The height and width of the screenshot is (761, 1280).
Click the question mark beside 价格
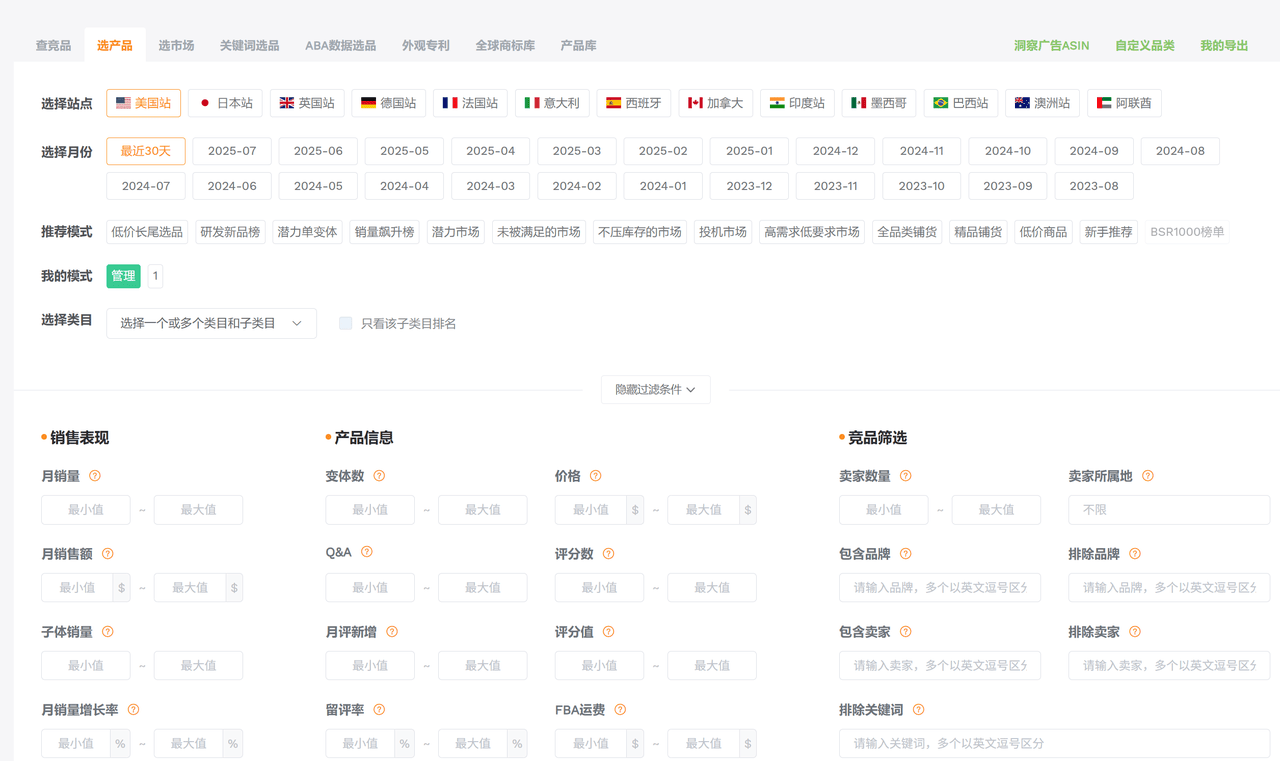click(x=597, y=476)
